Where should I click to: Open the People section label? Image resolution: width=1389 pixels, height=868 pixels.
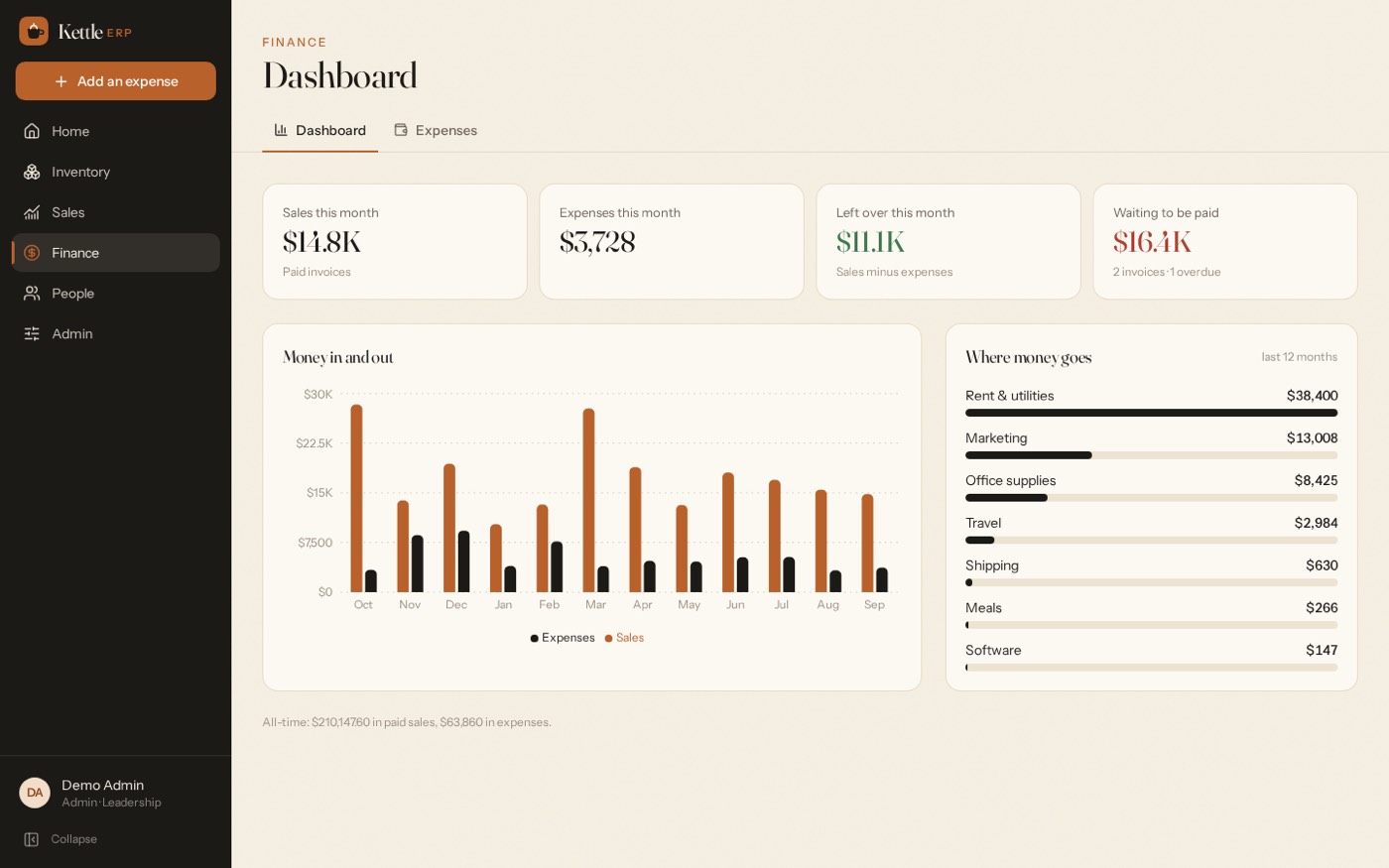point(73,294)
